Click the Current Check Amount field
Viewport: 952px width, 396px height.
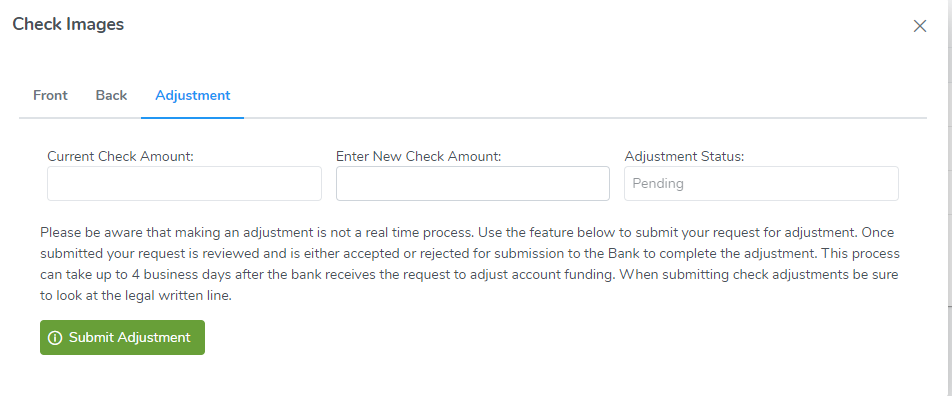185,183
